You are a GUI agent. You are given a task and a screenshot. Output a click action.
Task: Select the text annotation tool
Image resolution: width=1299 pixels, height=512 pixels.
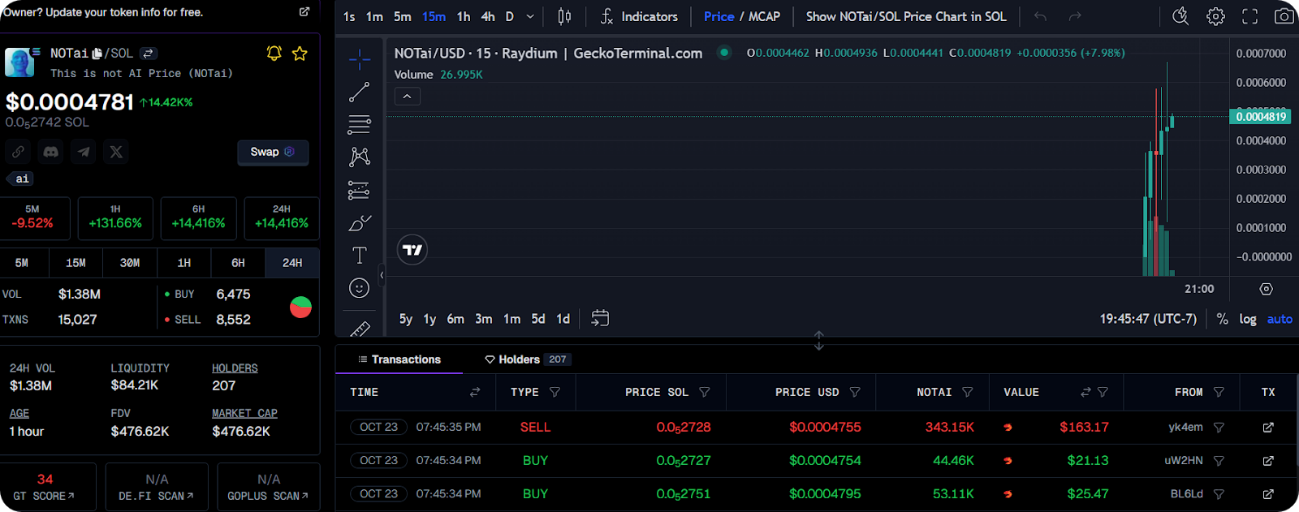click(359, 255)
